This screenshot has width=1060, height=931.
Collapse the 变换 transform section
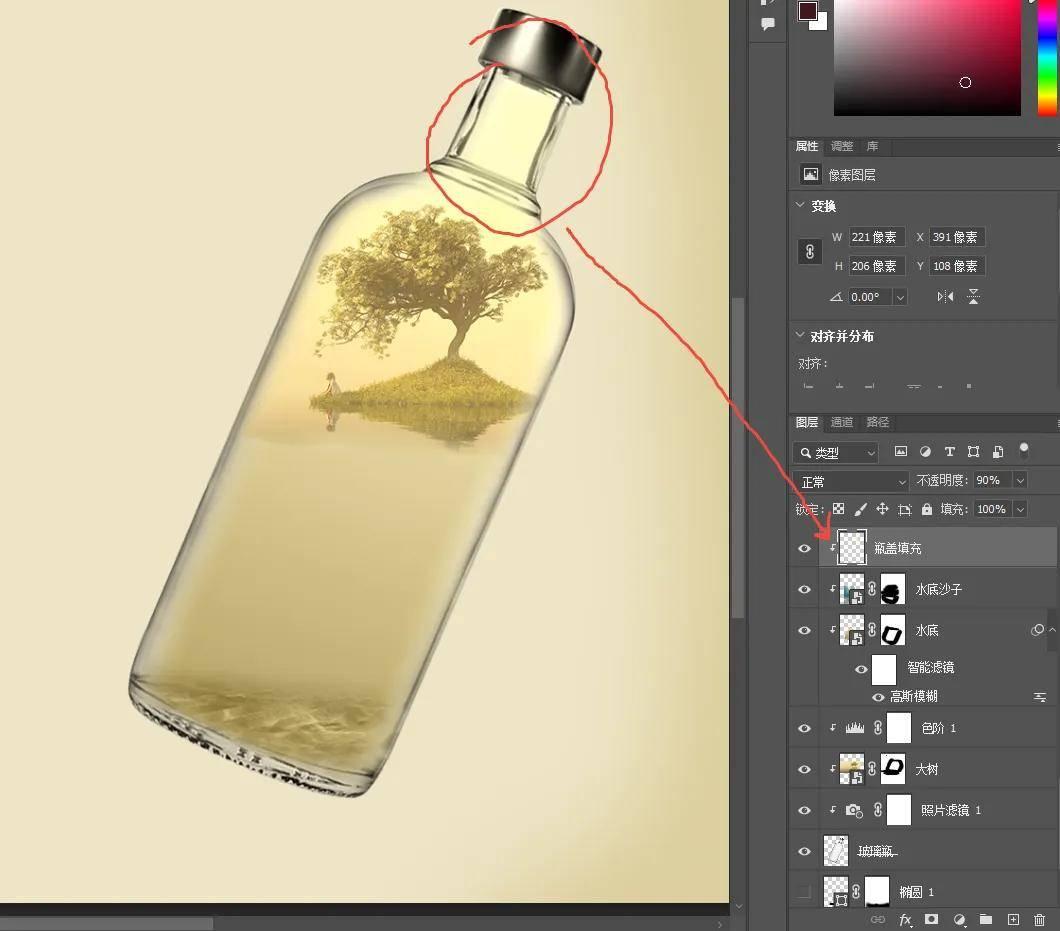tap(800, 206)
